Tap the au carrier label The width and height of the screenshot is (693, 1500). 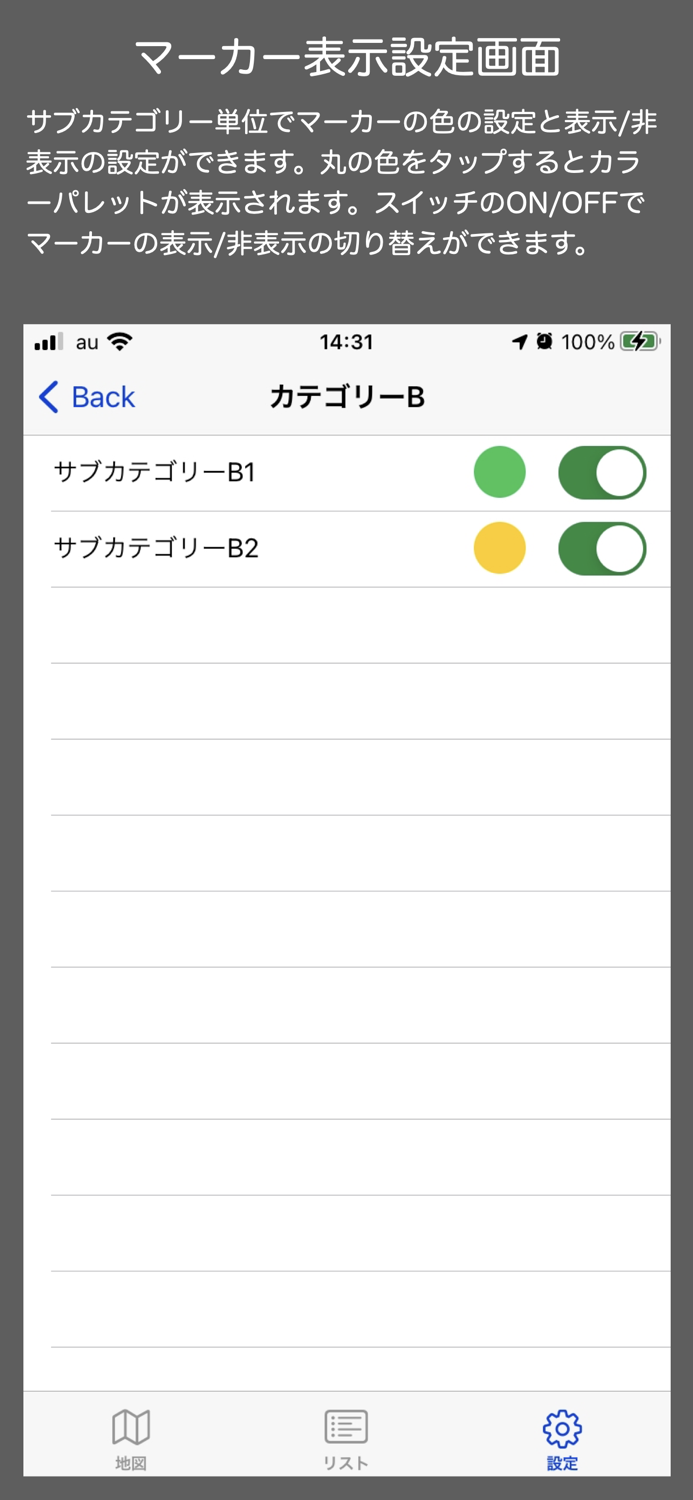pos(84,342)
